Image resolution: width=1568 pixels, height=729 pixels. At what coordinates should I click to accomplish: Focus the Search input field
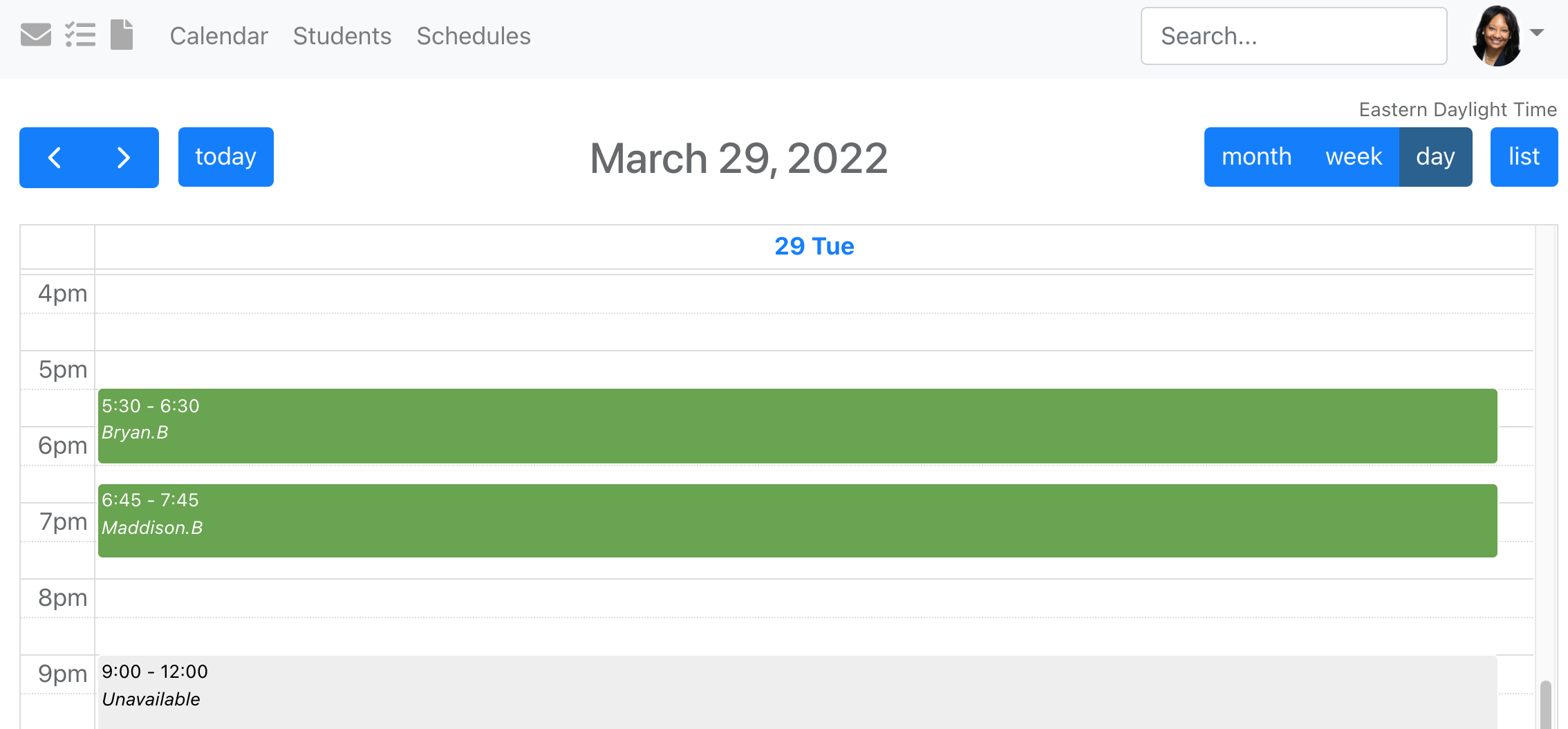(x=1294, y=36)
